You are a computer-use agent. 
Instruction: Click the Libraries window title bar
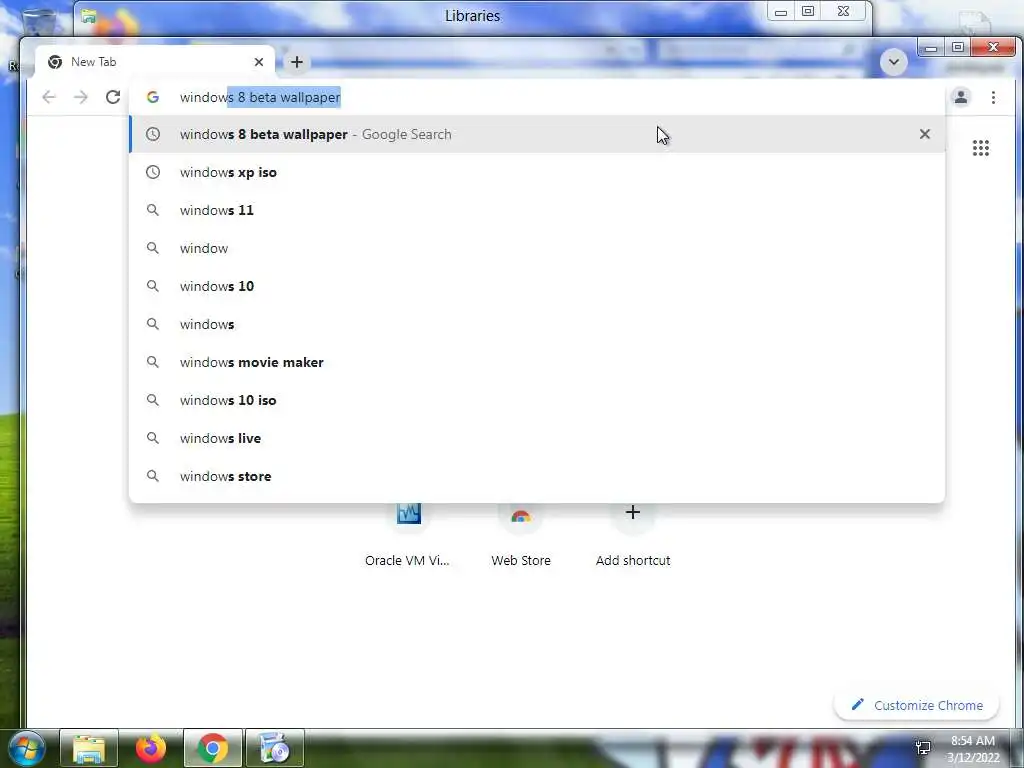coord(472,16)
